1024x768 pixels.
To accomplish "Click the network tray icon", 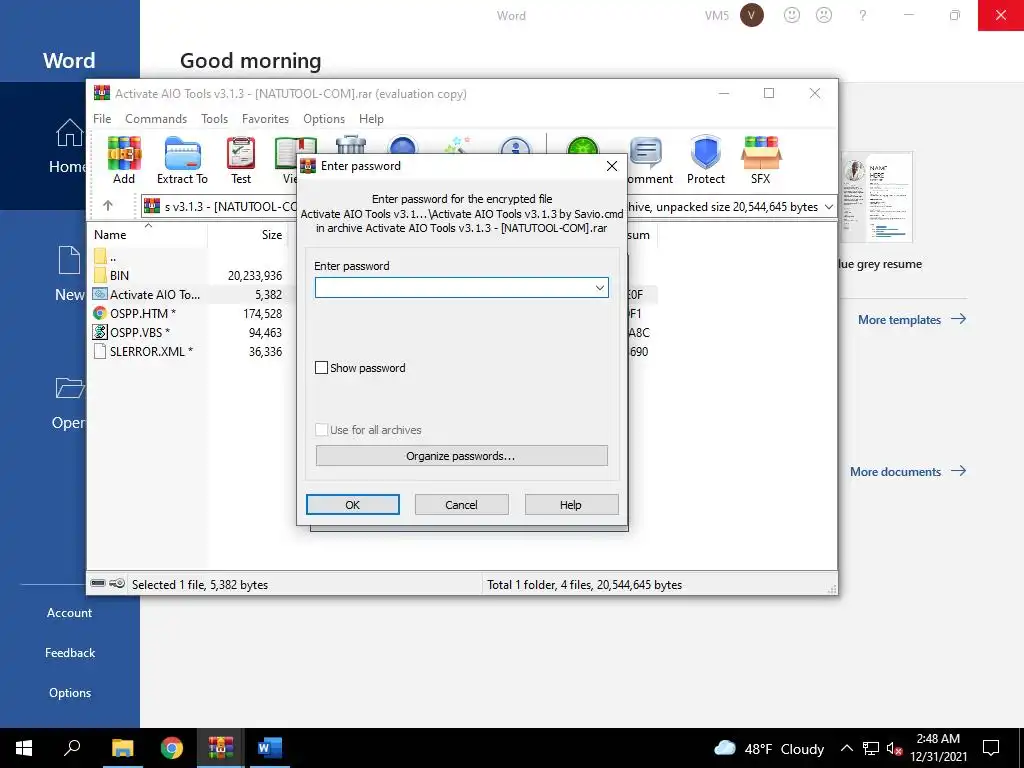I will point(871,749).
